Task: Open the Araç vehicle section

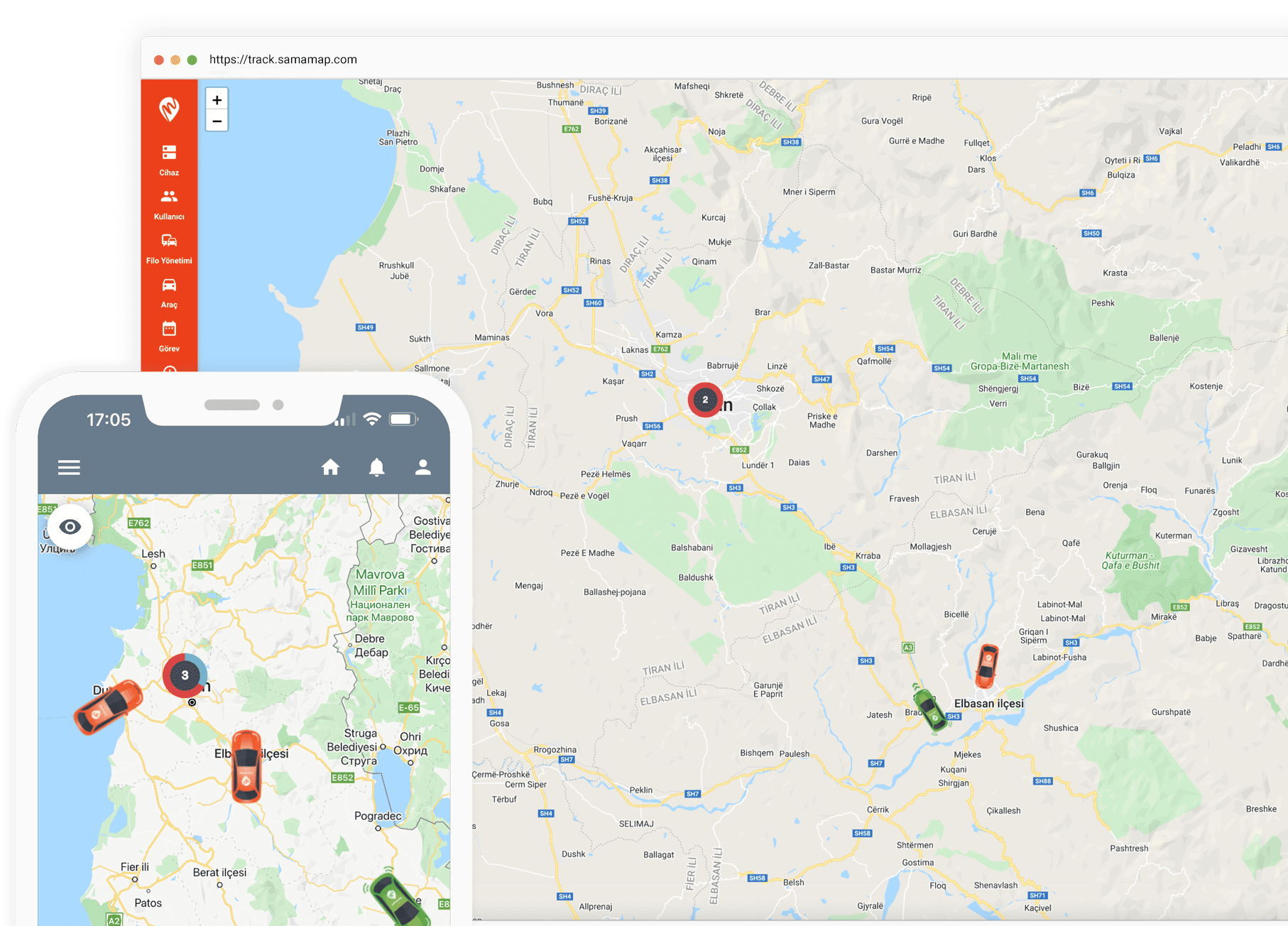Action: tap(169, 293)
